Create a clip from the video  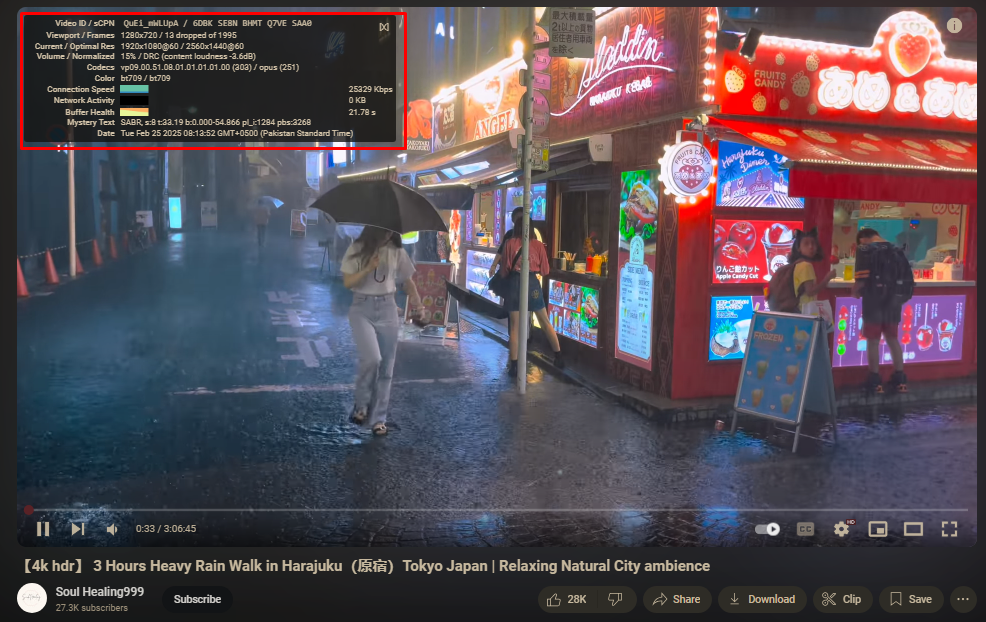pyautogui.click(x=841, y=599)
